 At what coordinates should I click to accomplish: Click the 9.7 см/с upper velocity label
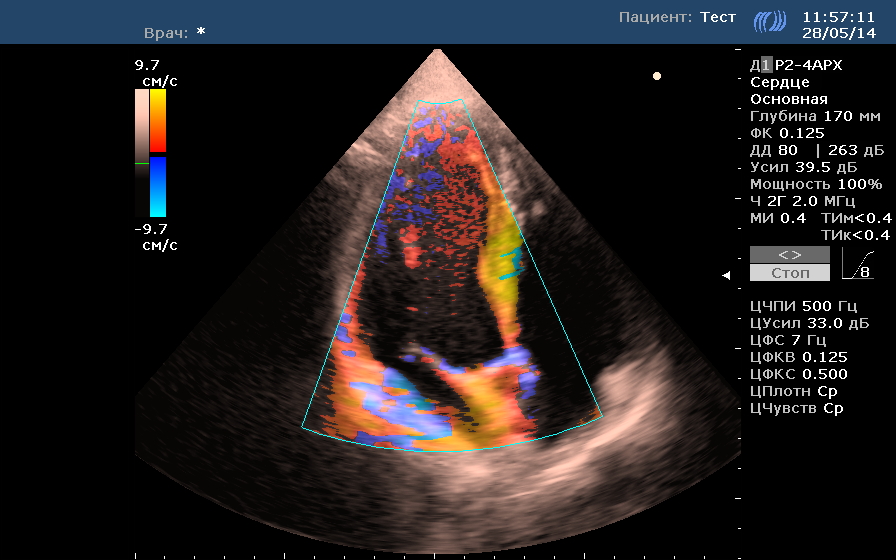click(156, 73)
